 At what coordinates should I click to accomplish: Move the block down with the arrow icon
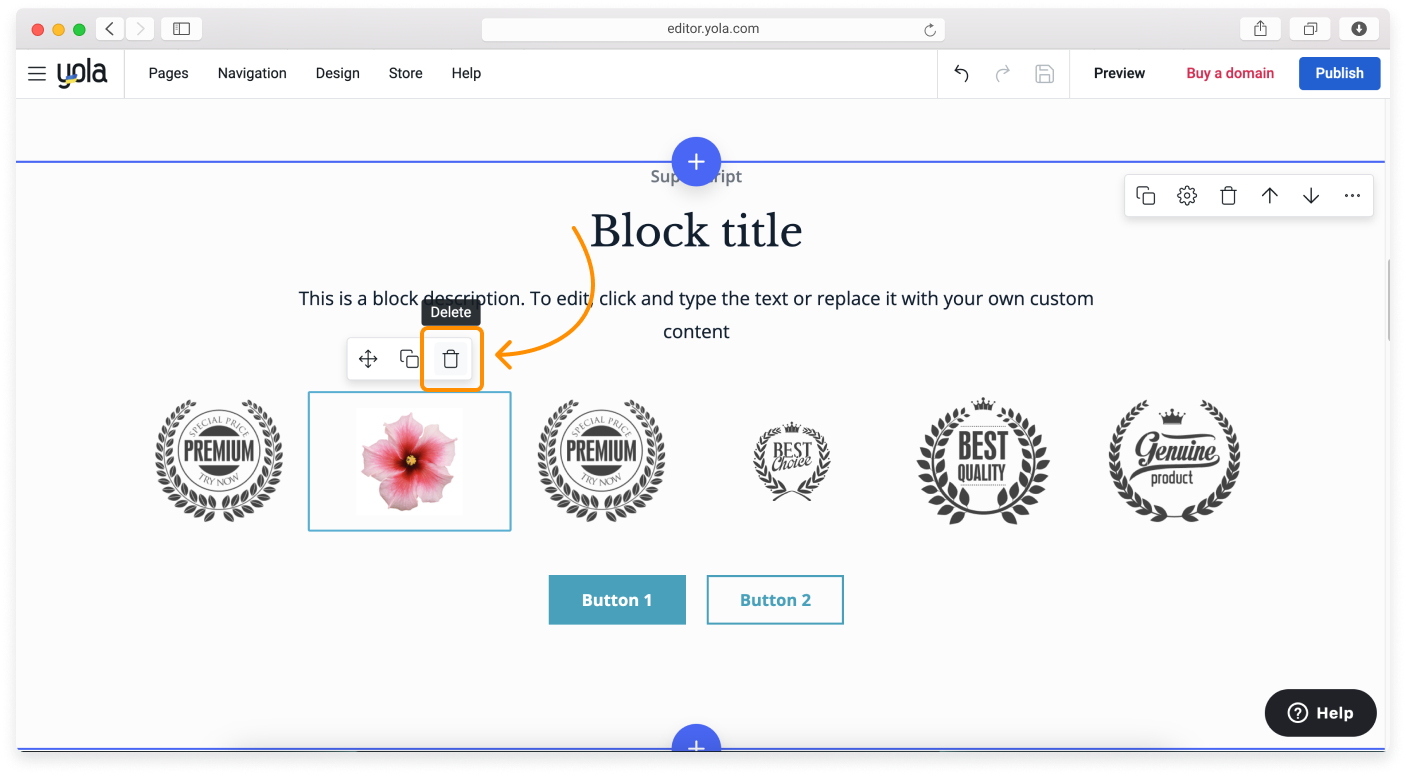(x=1311, y=195)
